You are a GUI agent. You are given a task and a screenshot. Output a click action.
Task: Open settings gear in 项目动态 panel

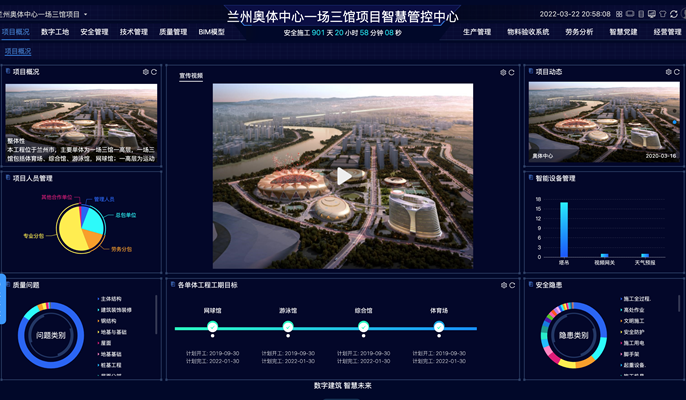click(x=667, y=72)
